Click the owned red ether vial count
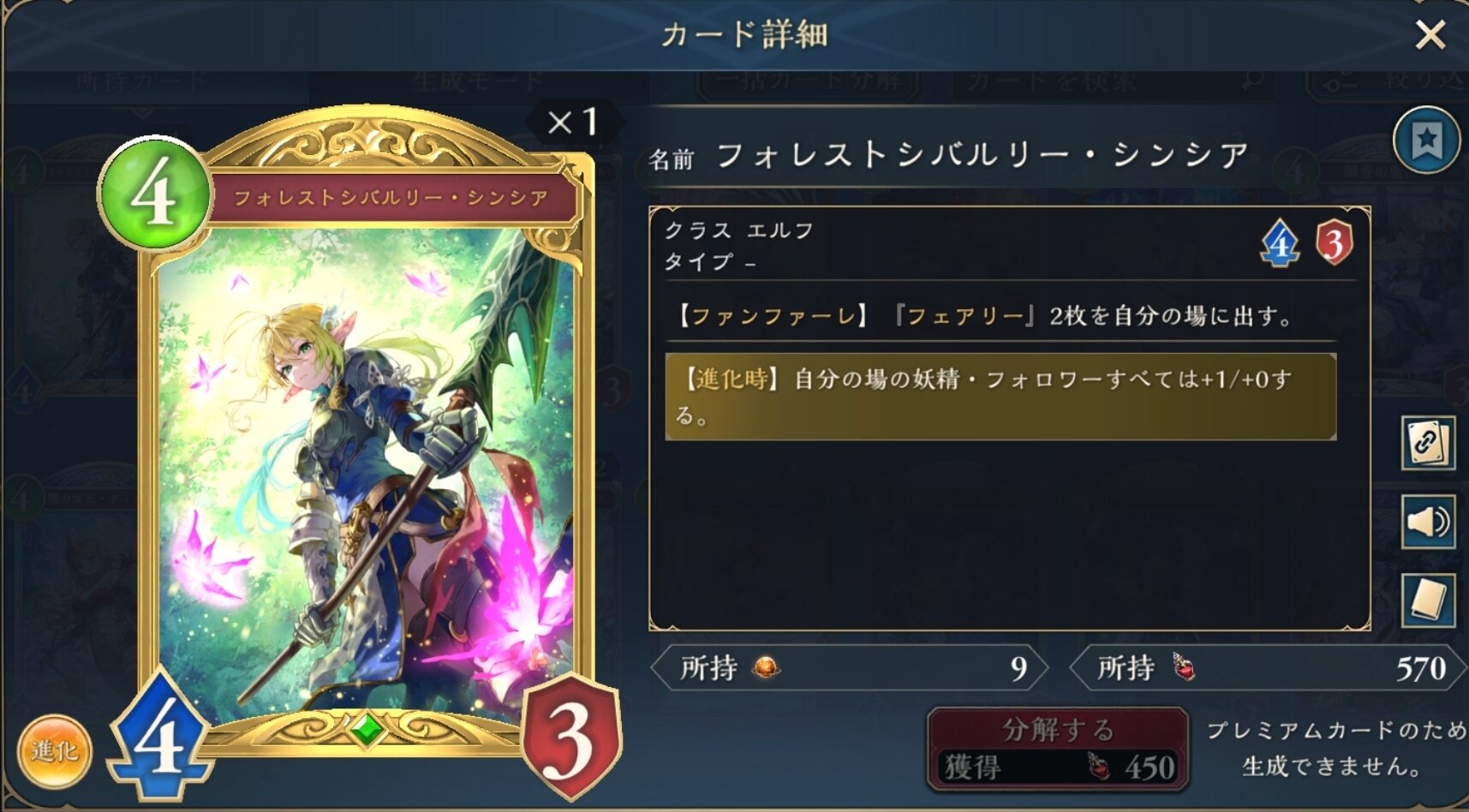Image resolution: width=1469 pixels, height=812 pixels. point(1269,668)
